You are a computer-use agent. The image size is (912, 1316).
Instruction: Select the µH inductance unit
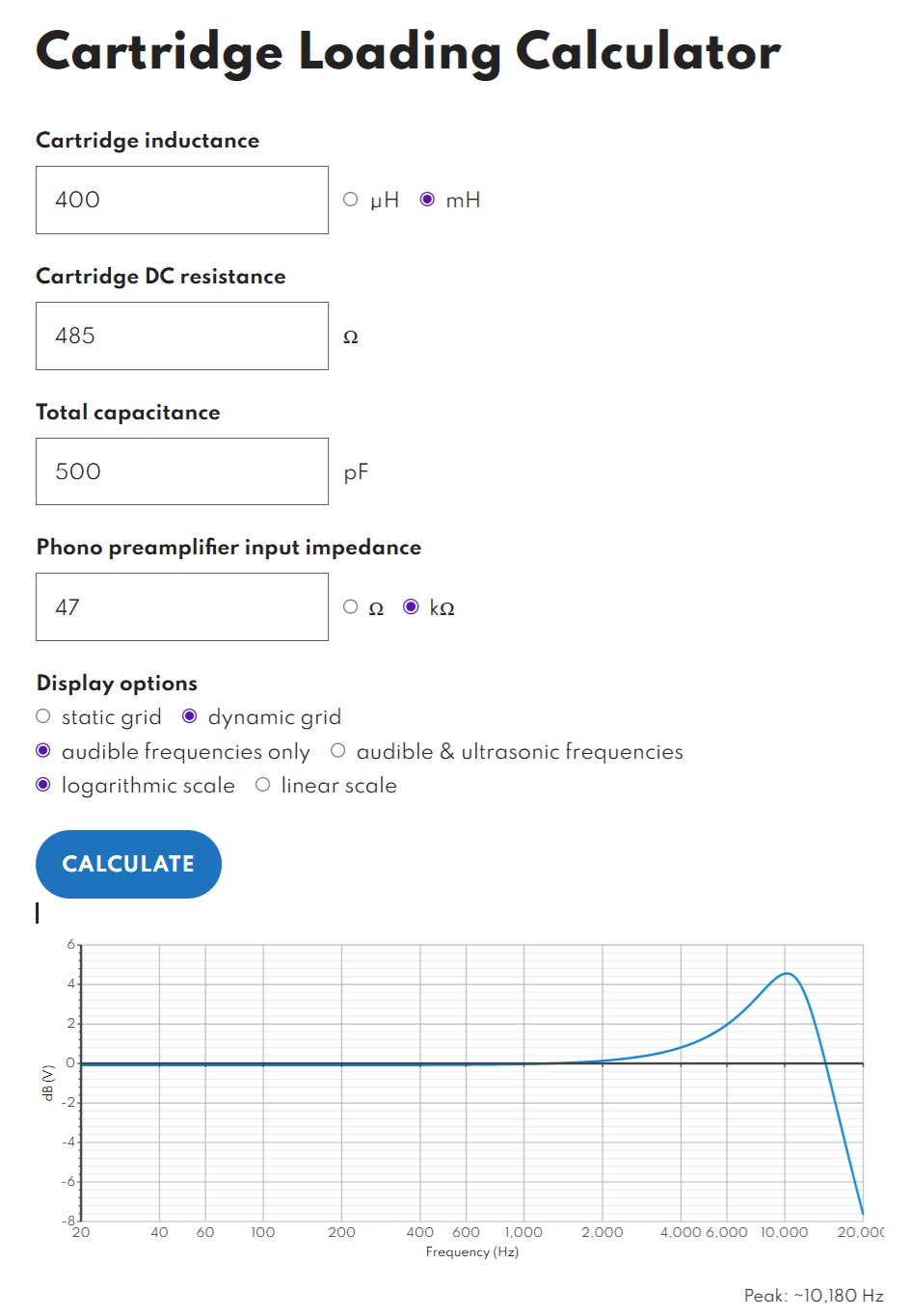(351, 200)
